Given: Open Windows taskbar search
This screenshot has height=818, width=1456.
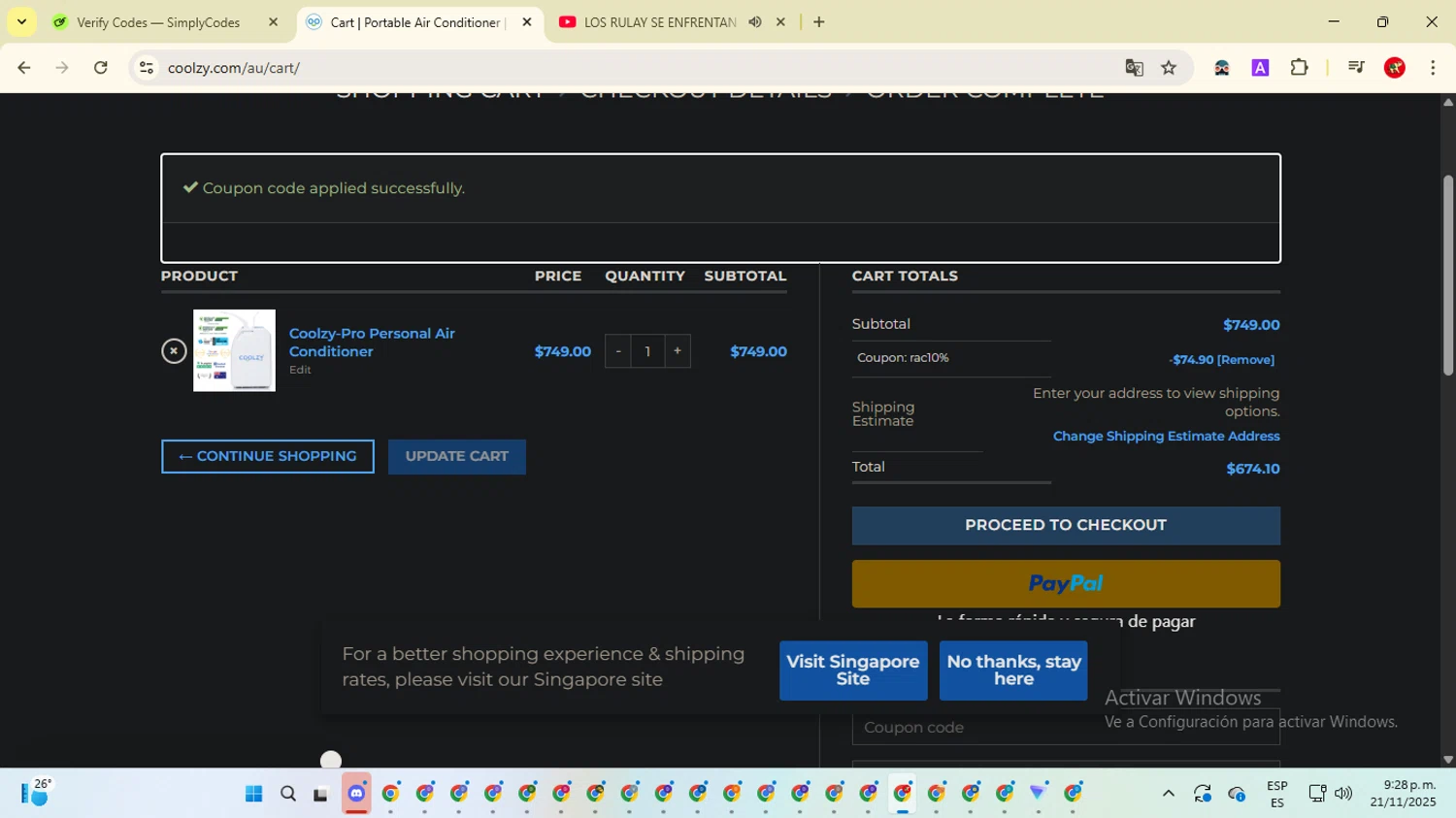Looking at the screenshot, I should coord(288,794).
